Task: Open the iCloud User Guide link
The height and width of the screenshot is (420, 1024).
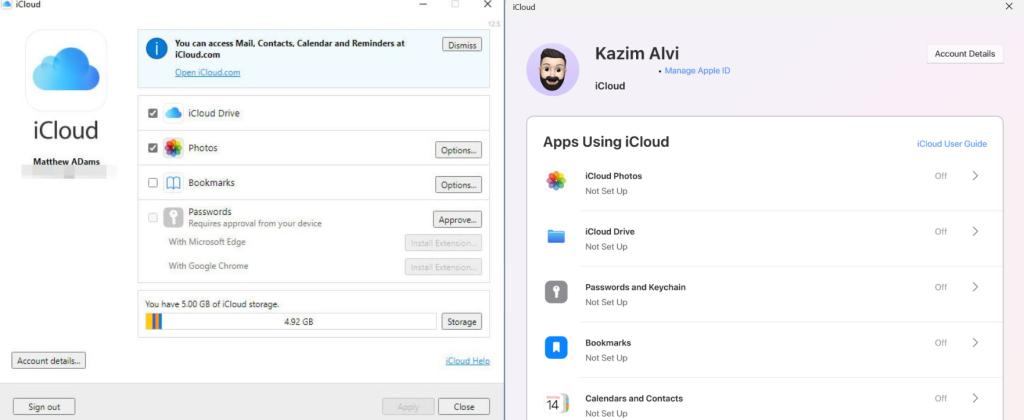Action: tap(952, 144)
